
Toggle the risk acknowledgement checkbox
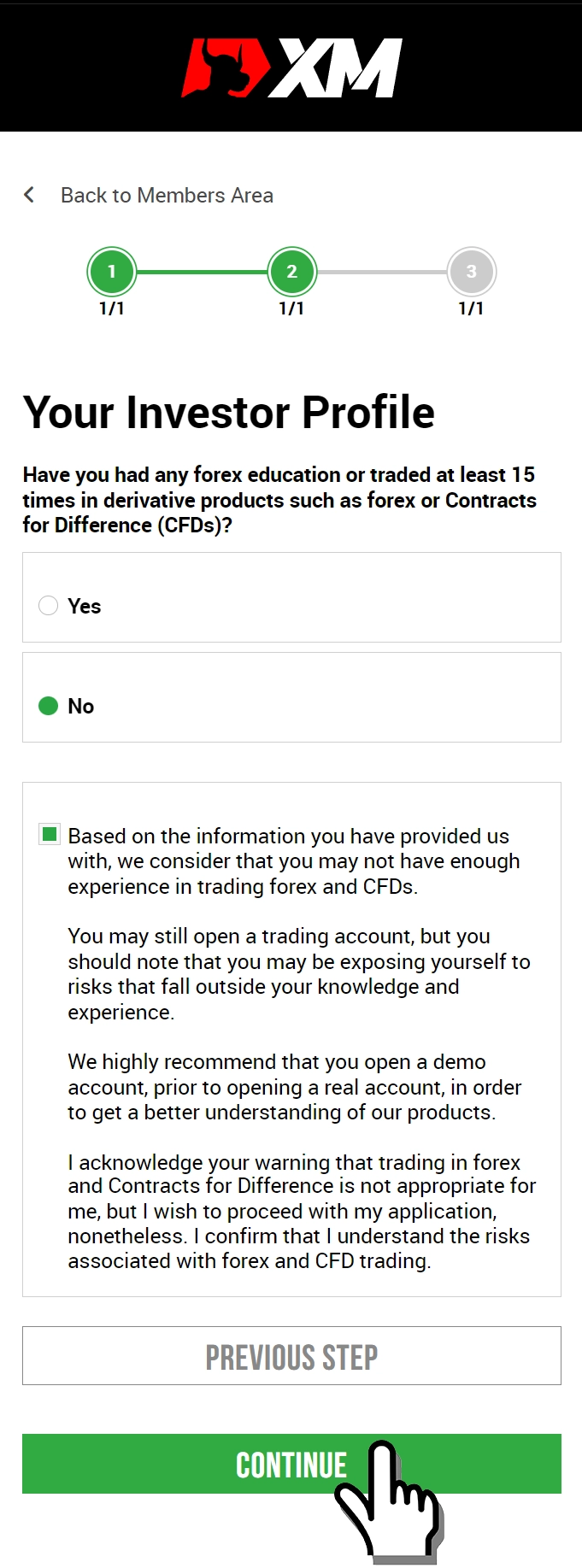50,834
